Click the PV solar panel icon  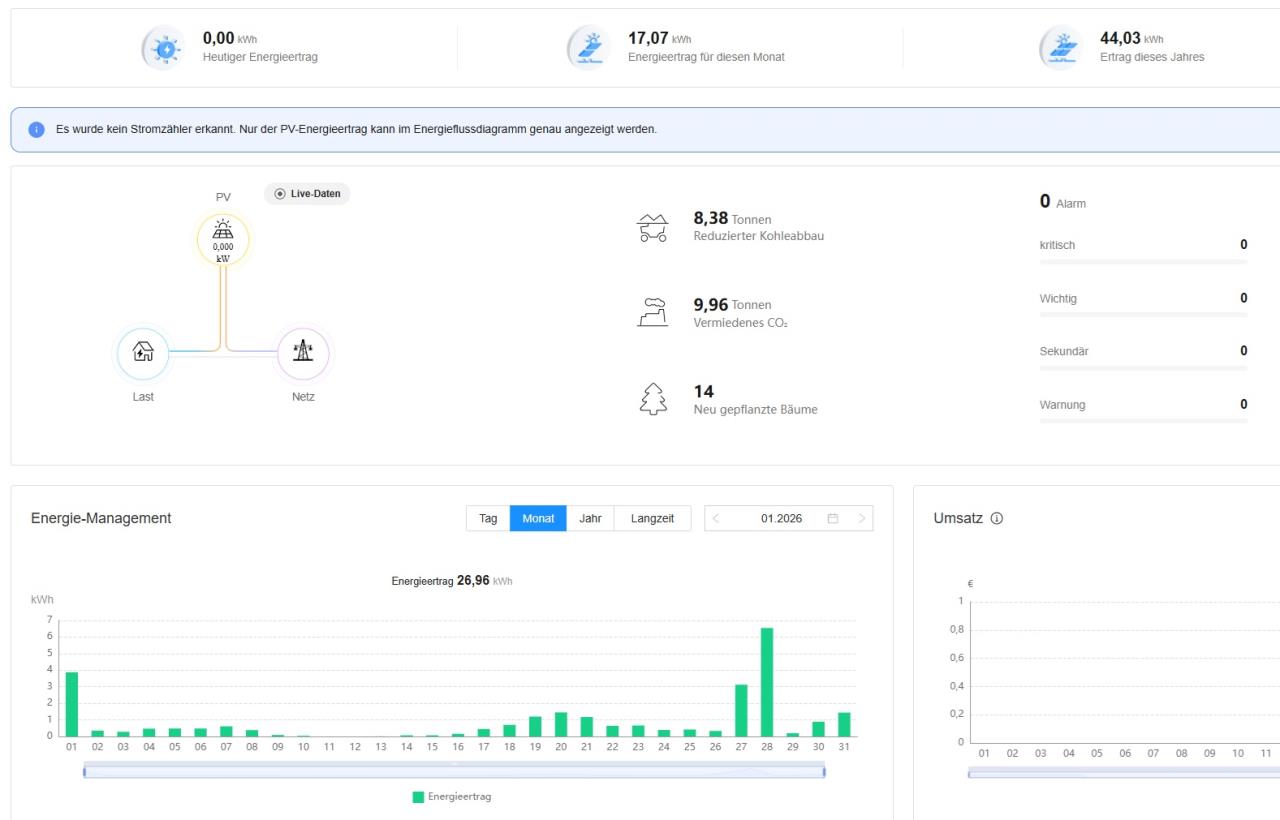(x=223, y=229)
